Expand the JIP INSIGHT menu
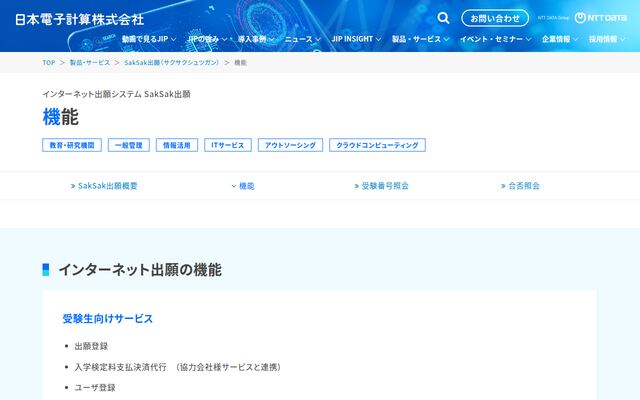 [356, 39]
